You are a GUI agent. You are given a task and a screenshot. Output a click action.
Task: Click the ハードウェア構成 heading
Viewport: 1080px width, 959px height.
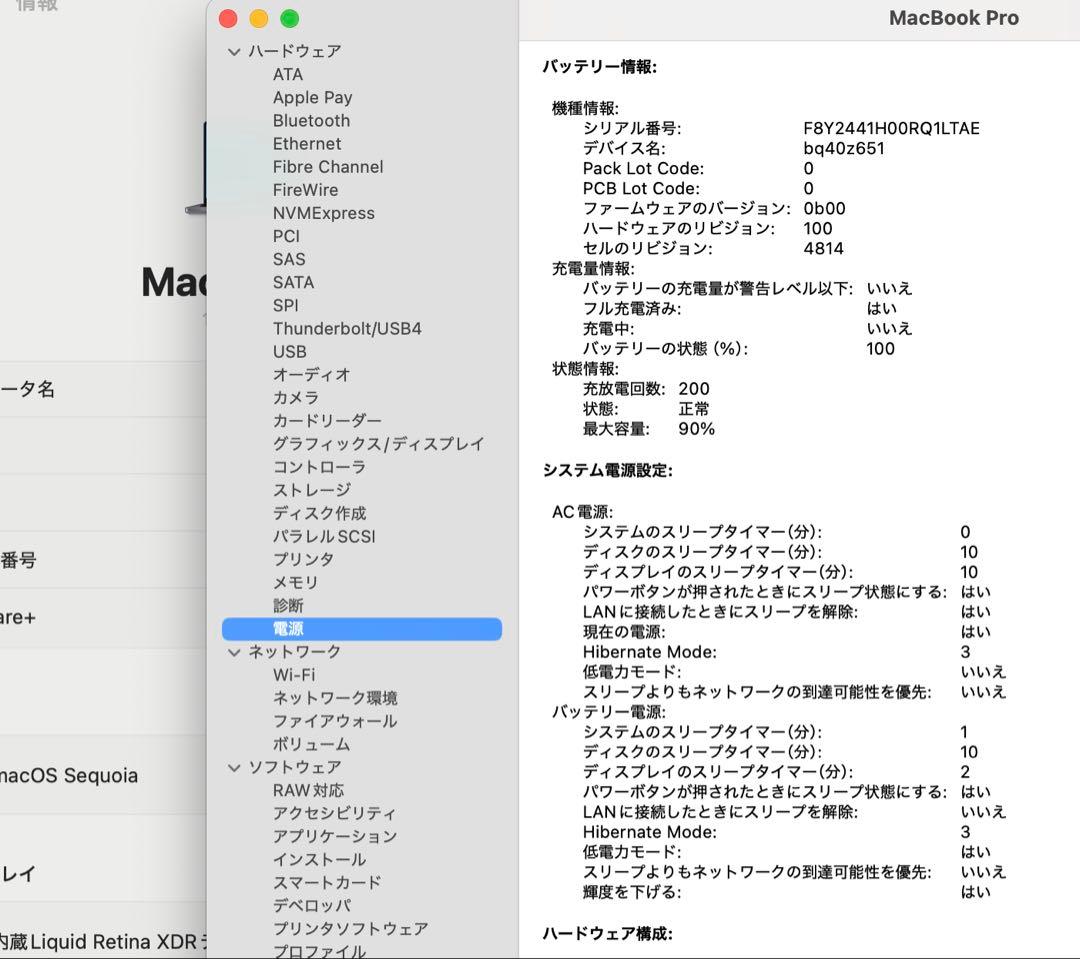point(608,934)
